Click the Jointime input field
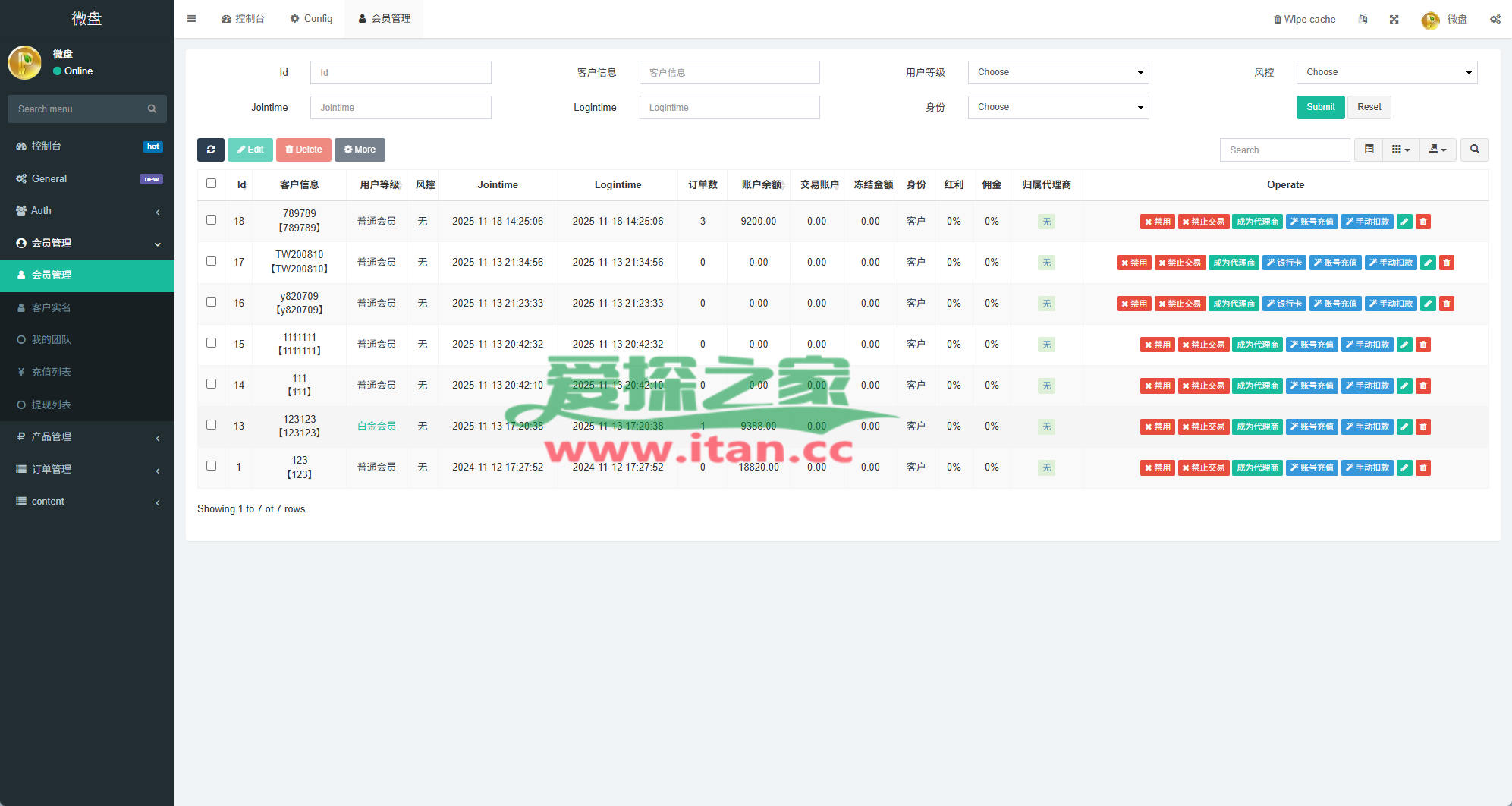The height and width of the screenshot is (806, 1512). tap(401, 108)
